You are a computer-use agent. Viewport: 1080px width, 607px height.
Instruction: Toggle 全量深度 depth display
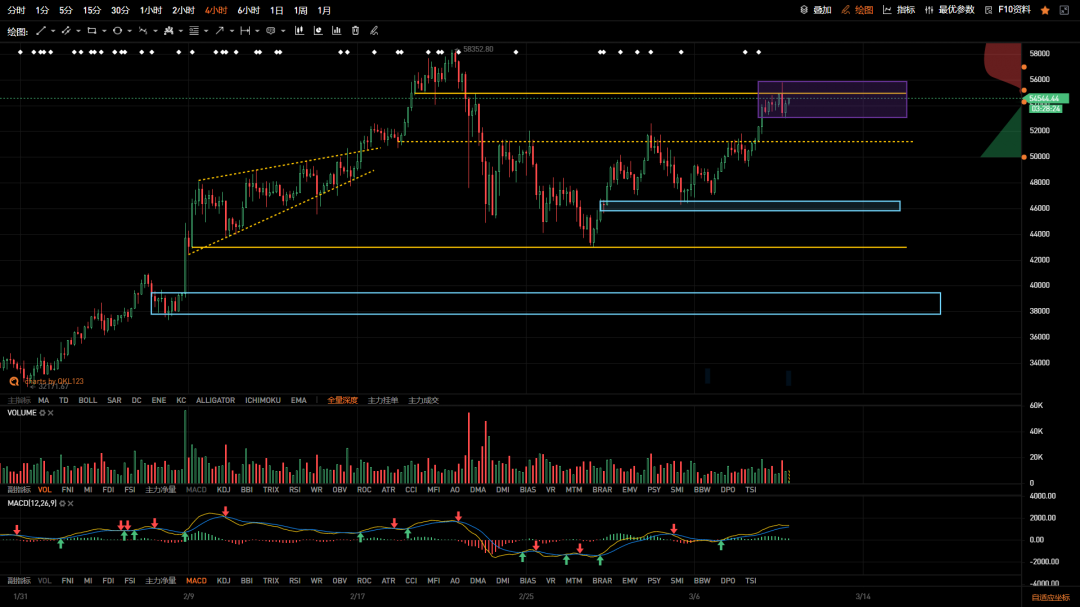(x=342, y=400)
